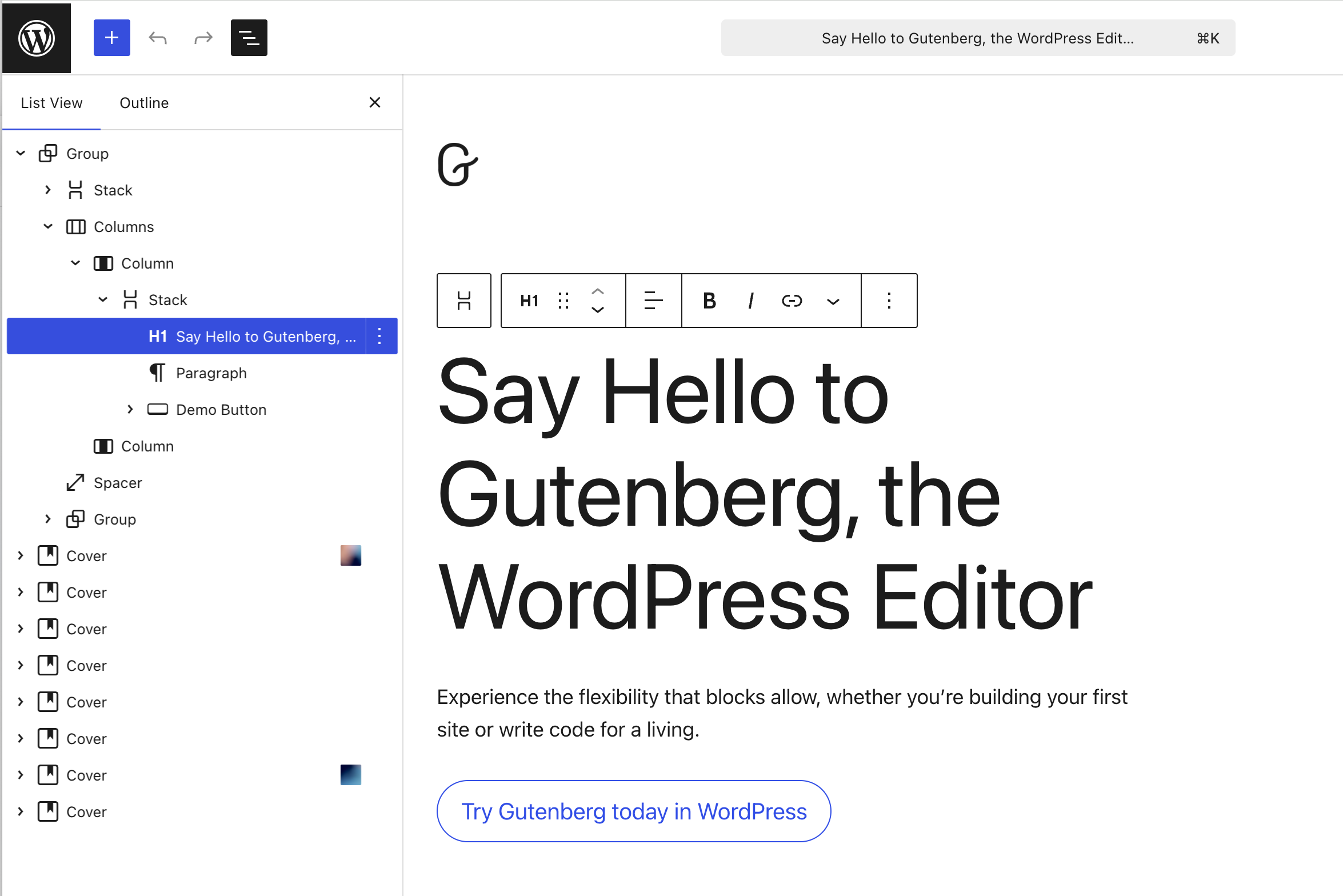The height and width of the screenshot is (896, 1343).
Task: Click the last Cover block icon
Action: (x=48, y=811)
